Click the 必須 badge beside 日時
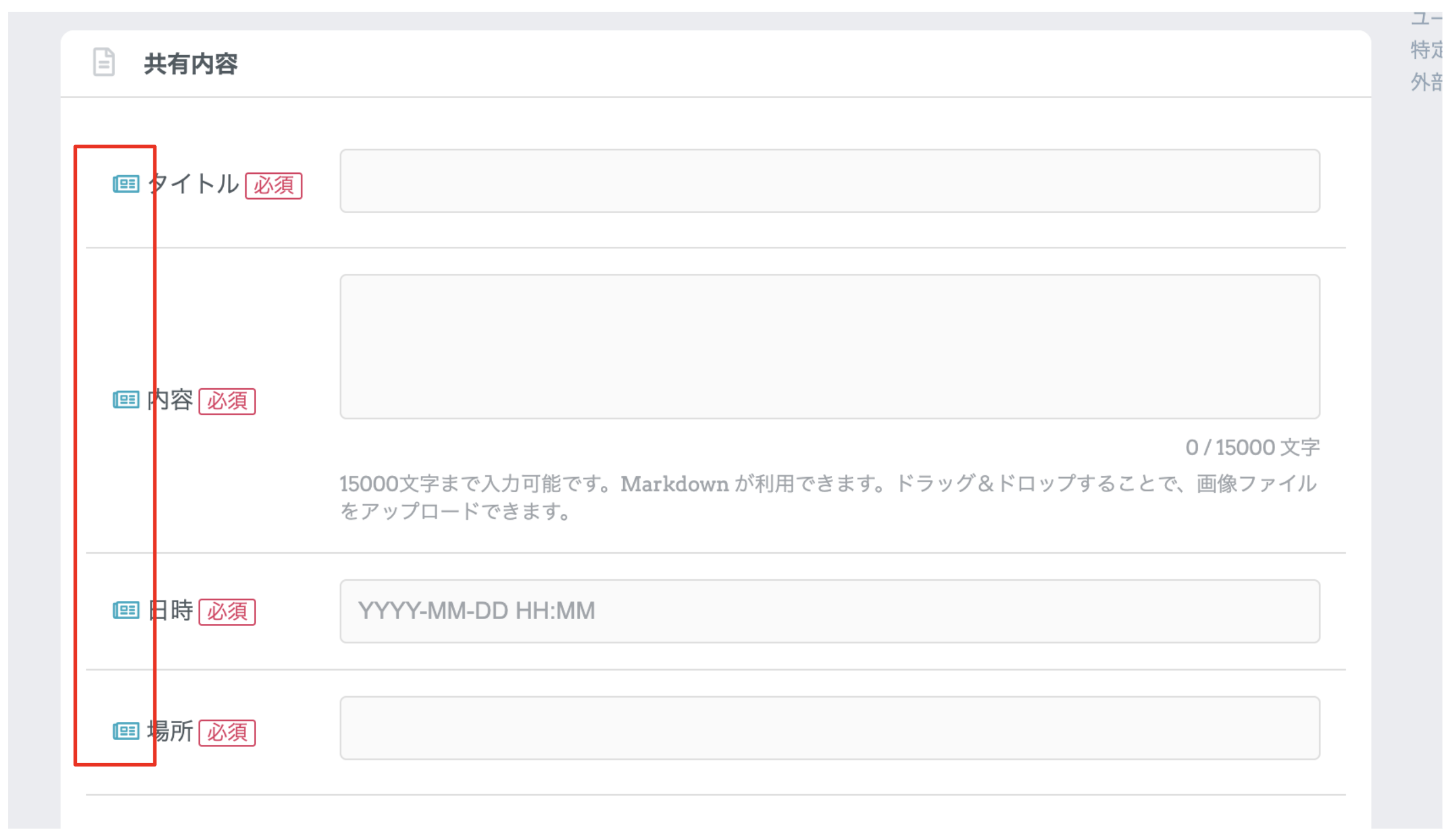Image resolution: width=1452 pixels, height=840 pixels. click(227, 612)
